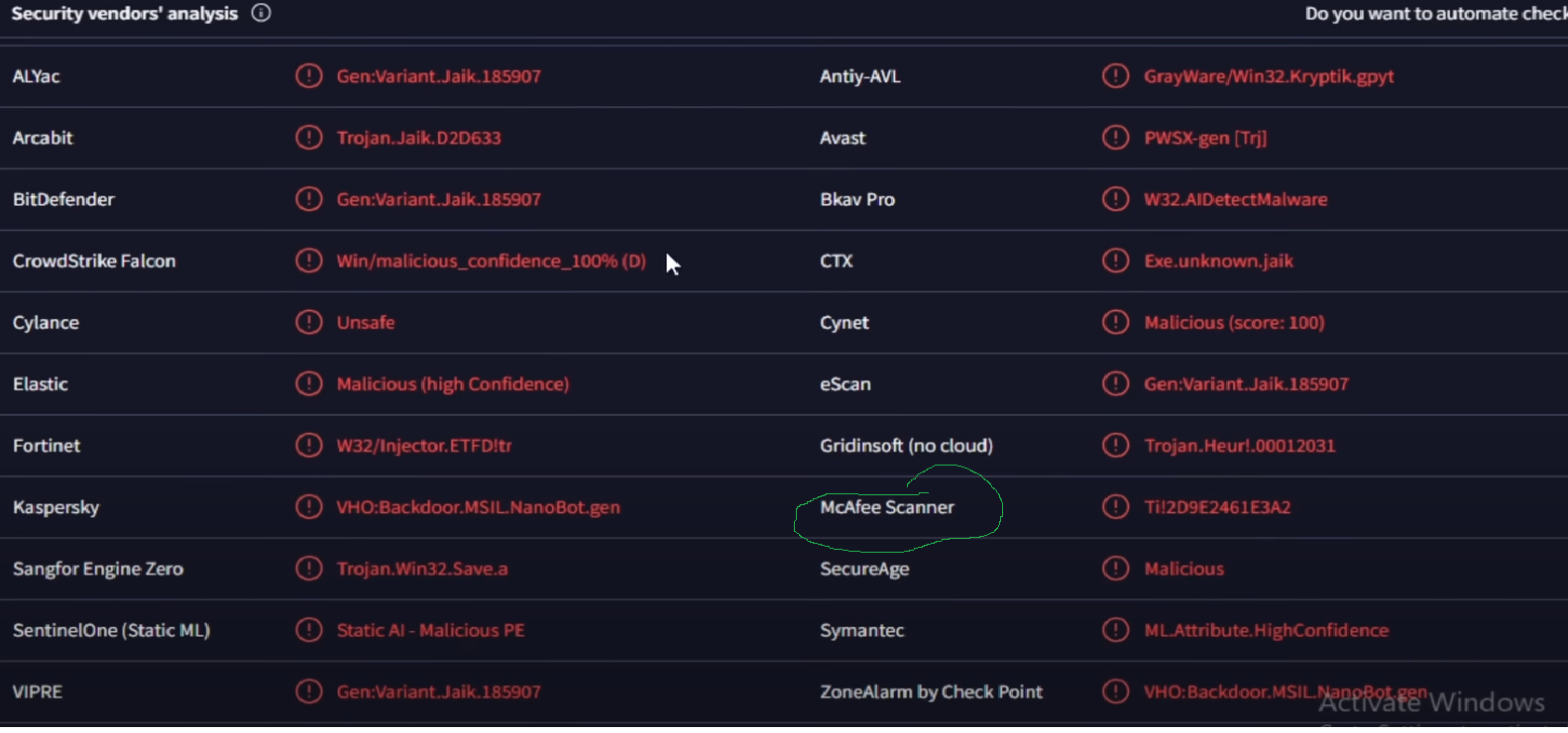Screen dimensions: 1568x733
Task: Select ALYac detection Gen:Variant.Jaik.185907
Action: point(439,76)
